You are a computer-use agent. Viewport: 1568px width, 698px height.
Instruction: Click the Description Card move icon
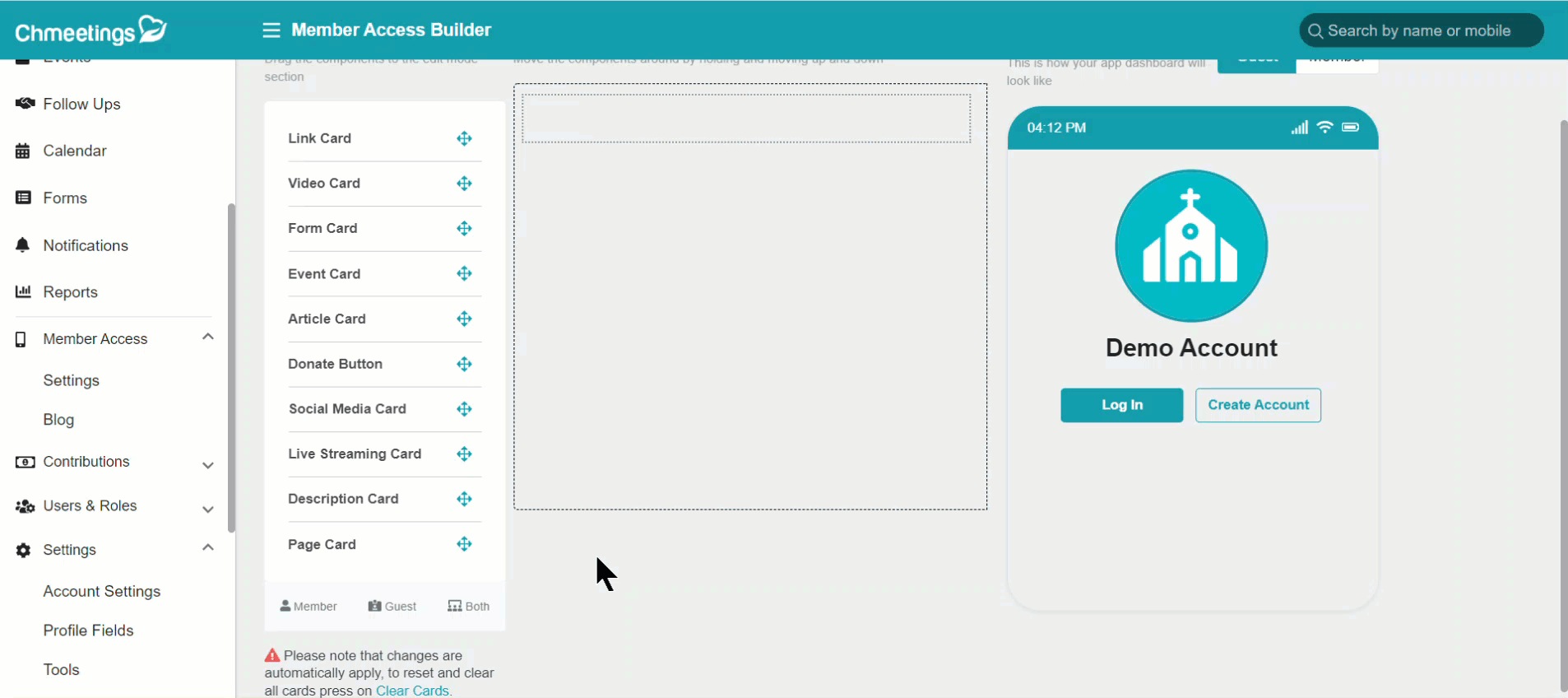pos(465,499)
